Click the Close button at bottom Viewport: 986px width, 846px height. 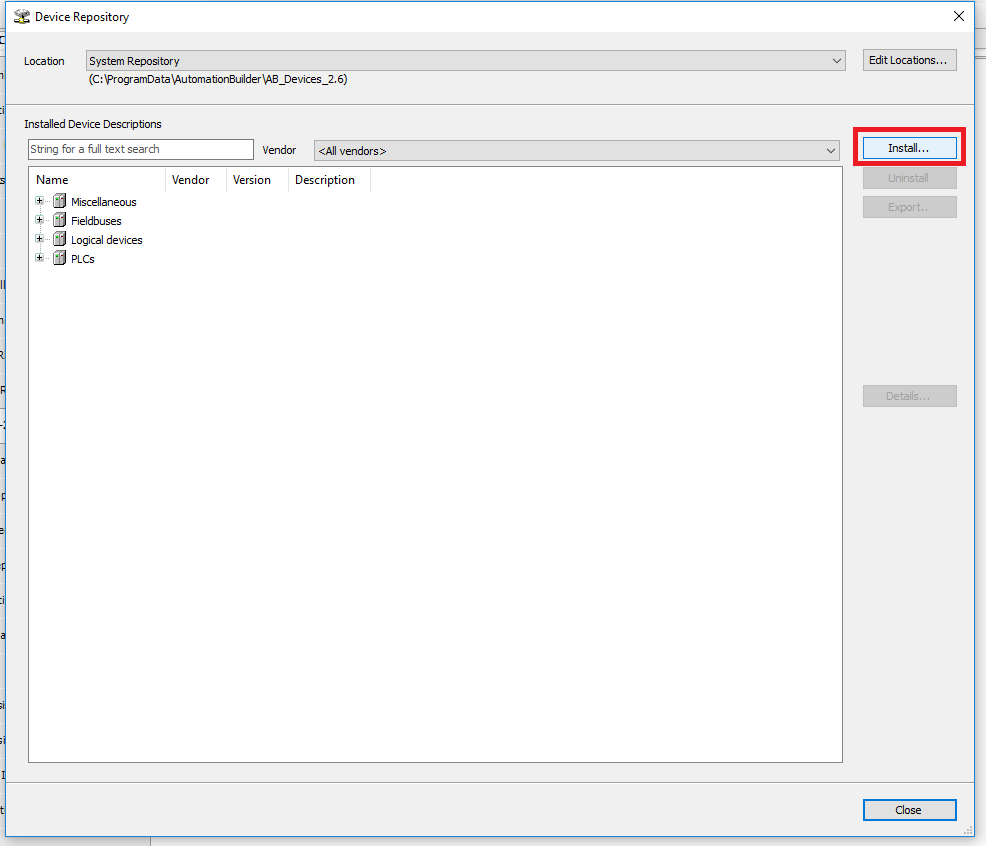pos(909,810)
